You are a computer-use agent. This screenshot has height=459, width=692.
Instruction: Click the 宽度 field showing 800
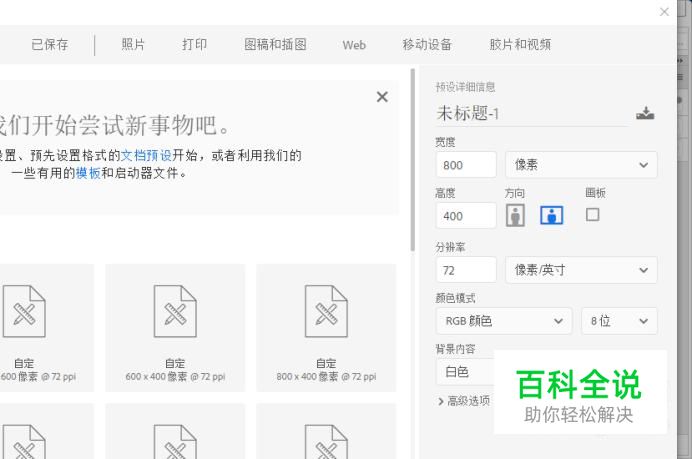(x=466, y=165)
